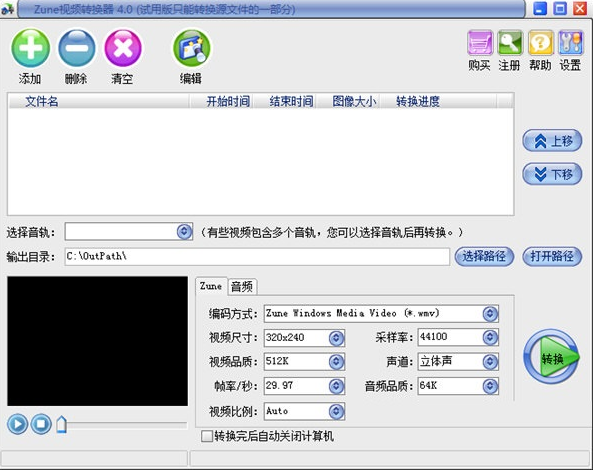Click the blue 删除 delete icon

[77, 48]
